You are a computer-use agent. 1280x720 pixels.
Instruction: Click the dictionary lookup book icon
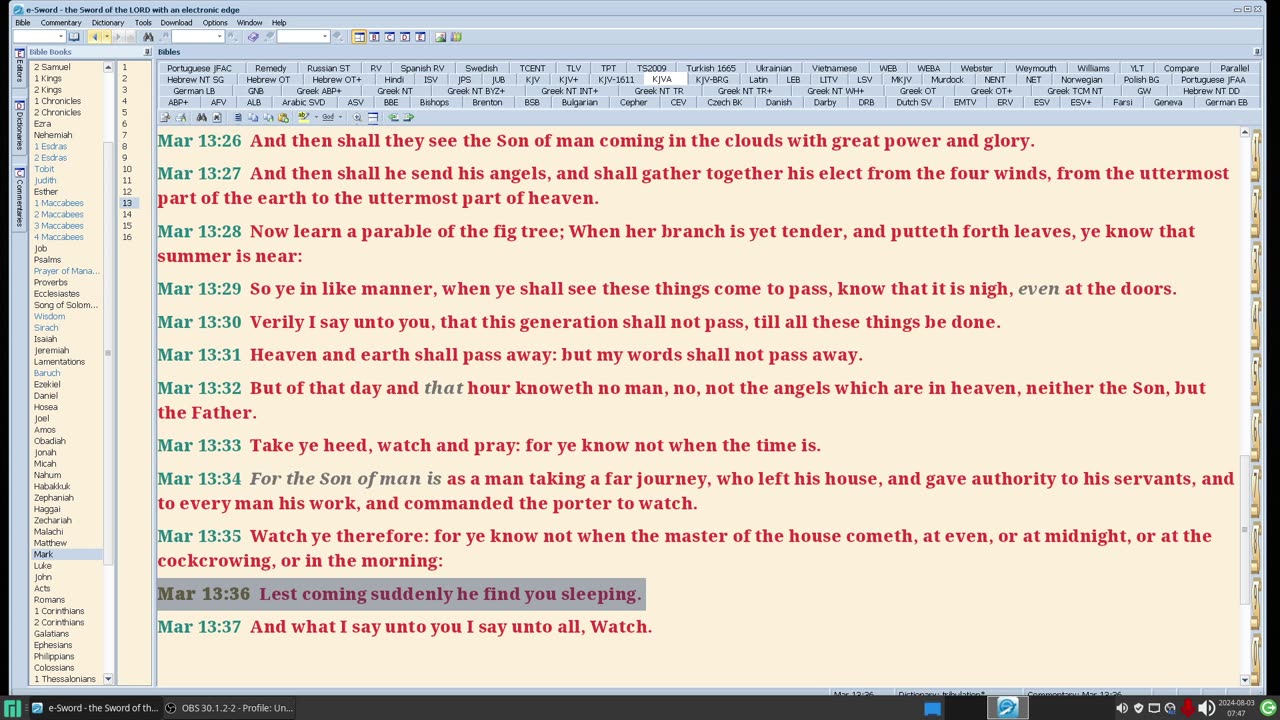coord(253,37)
